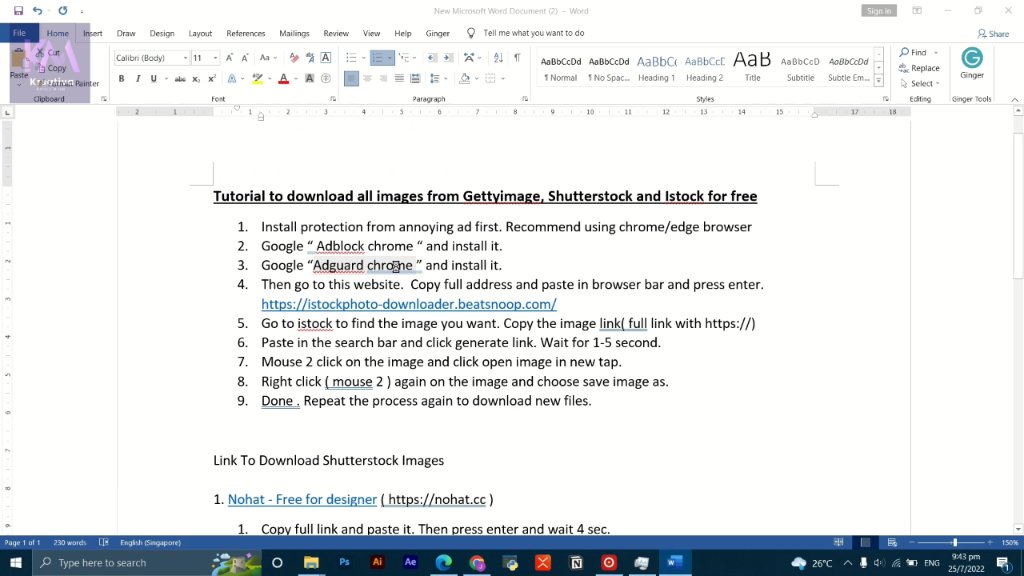Apply the Heading 1 style
The image size is (1024, 576).
(656, 67)
